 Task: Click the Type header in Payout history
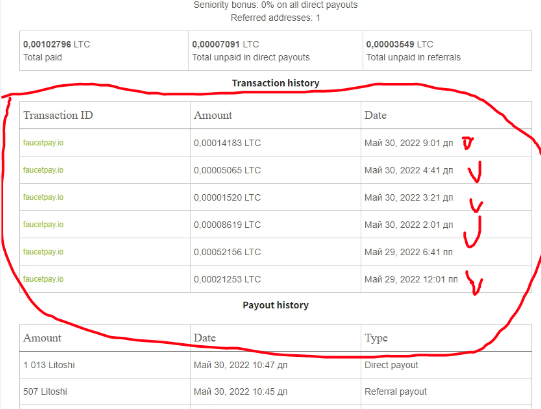pos(376,338)
